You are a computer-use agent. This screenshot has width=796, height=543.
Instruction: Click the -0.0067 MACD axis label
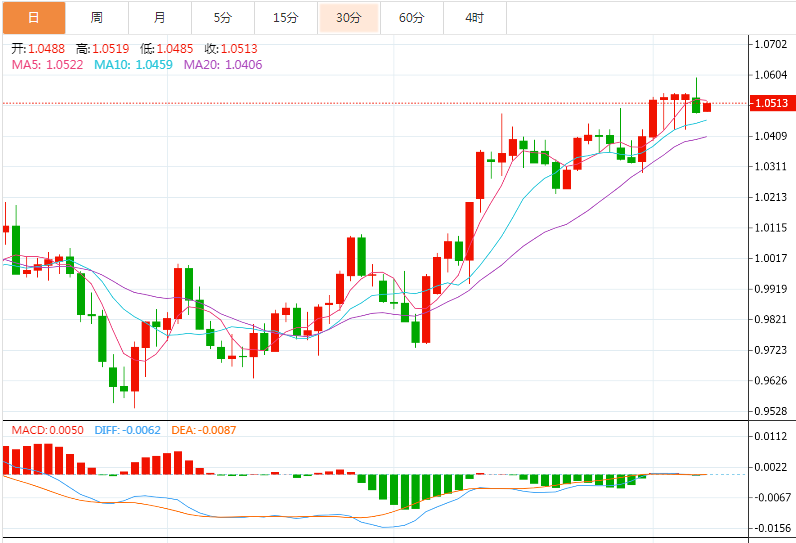[x=772, y=497]
